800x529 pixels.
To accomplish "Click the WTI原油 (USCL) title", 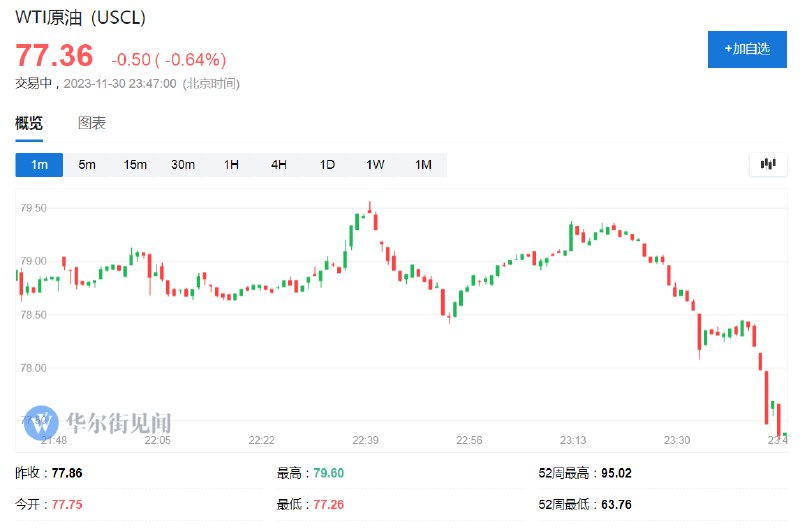I will pyautogui.click(x=81, y=17).
